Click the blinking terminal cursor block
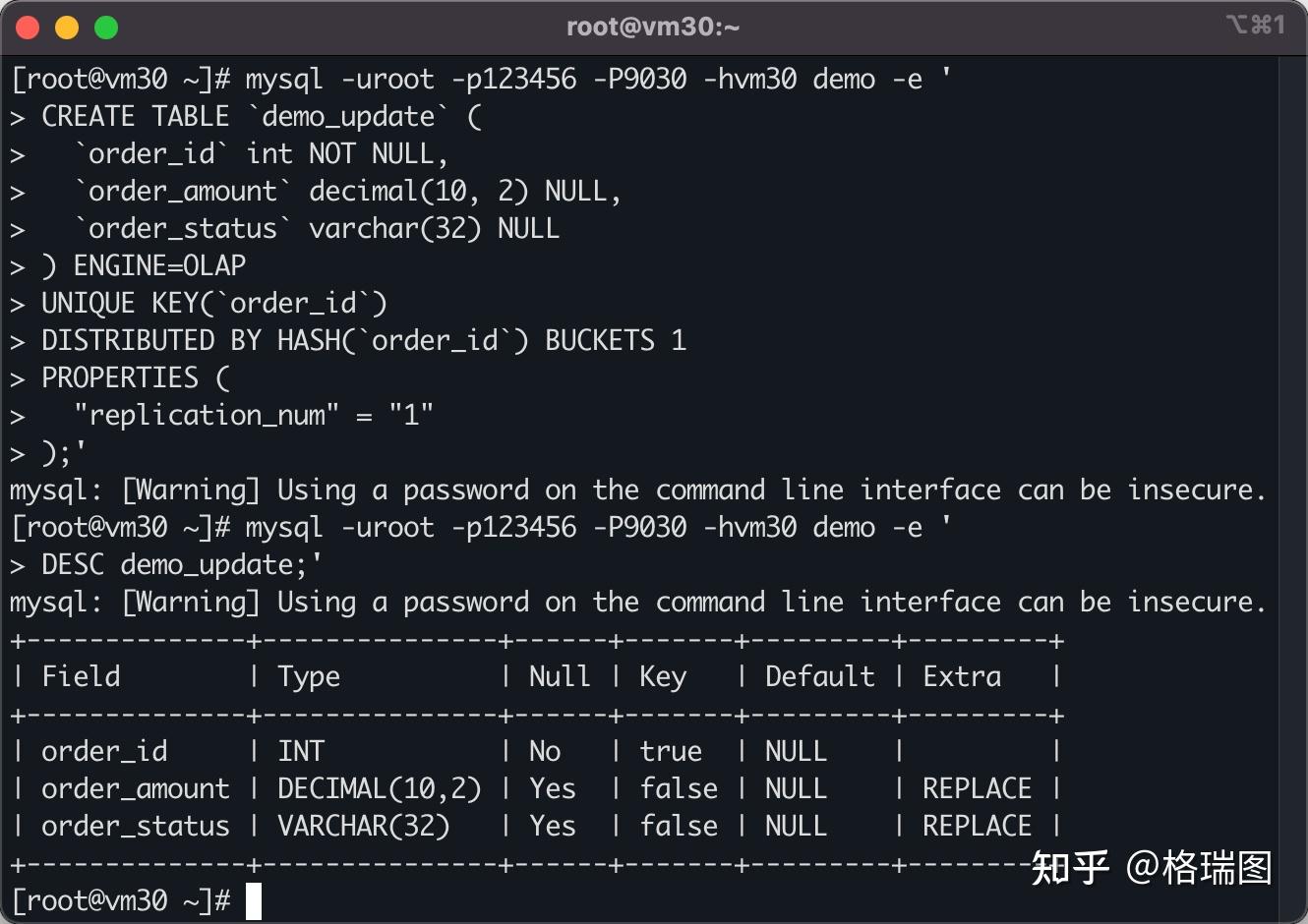This screenshot has height=924, width=1308. (255, 900)
